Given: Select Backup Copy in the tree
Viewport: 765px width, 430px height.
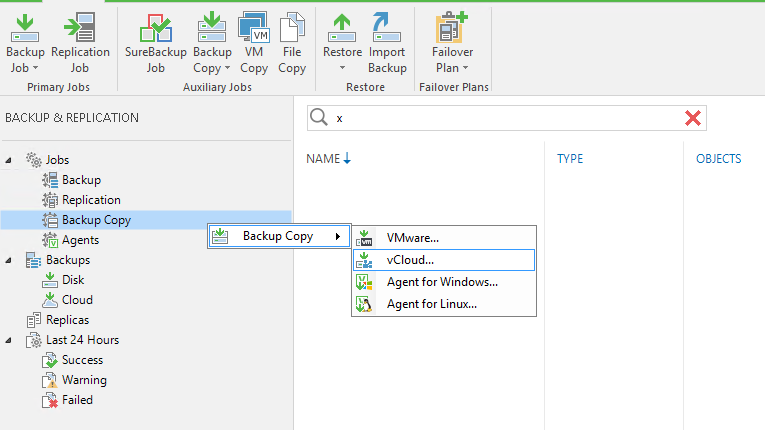Looking at the screenshot, I should pyautogui.click(x=96, y=220).
